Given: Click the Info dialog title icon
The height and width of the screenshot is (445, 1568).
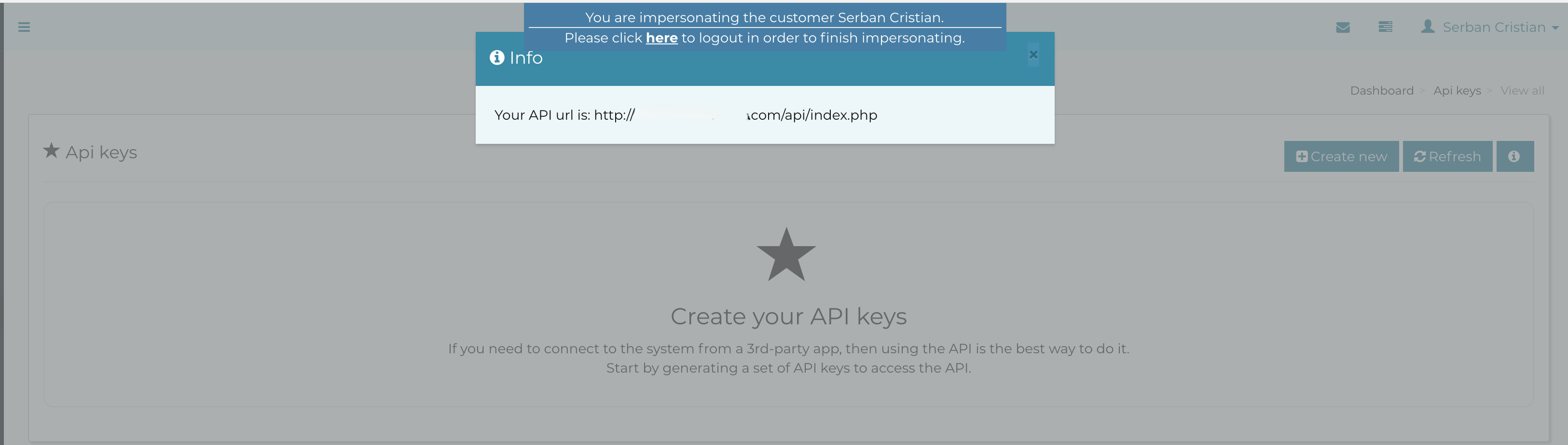Looking at the screenshot, I should click(x=497, y=57).
